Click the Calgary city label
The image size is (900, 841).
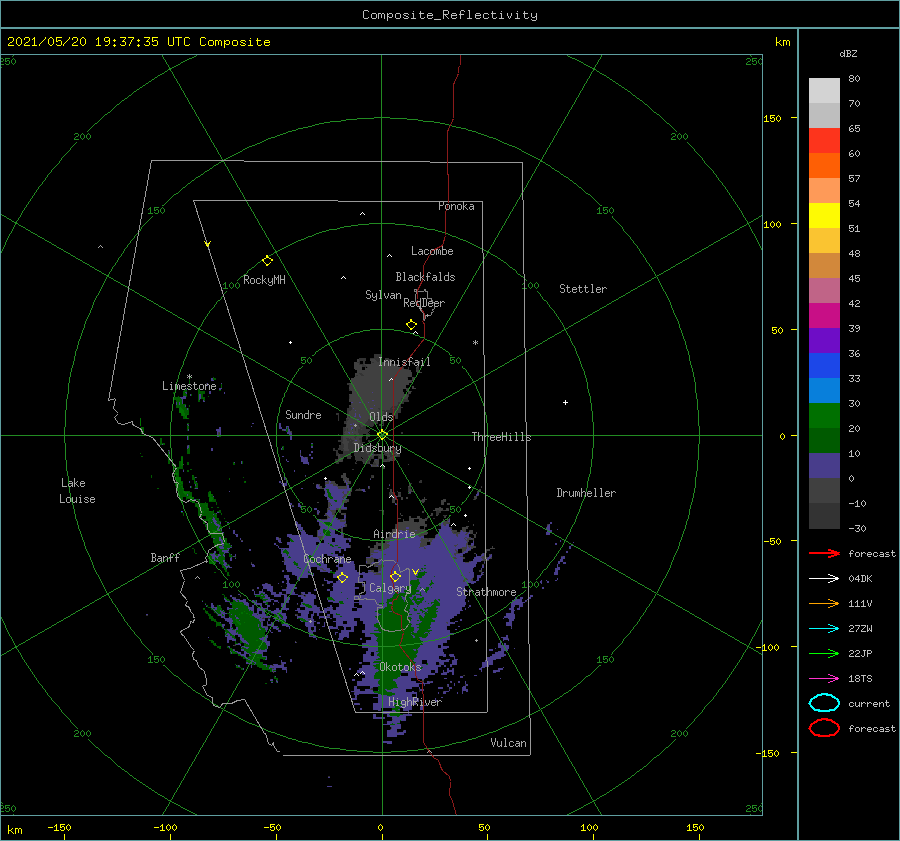(x=390, y=588)
